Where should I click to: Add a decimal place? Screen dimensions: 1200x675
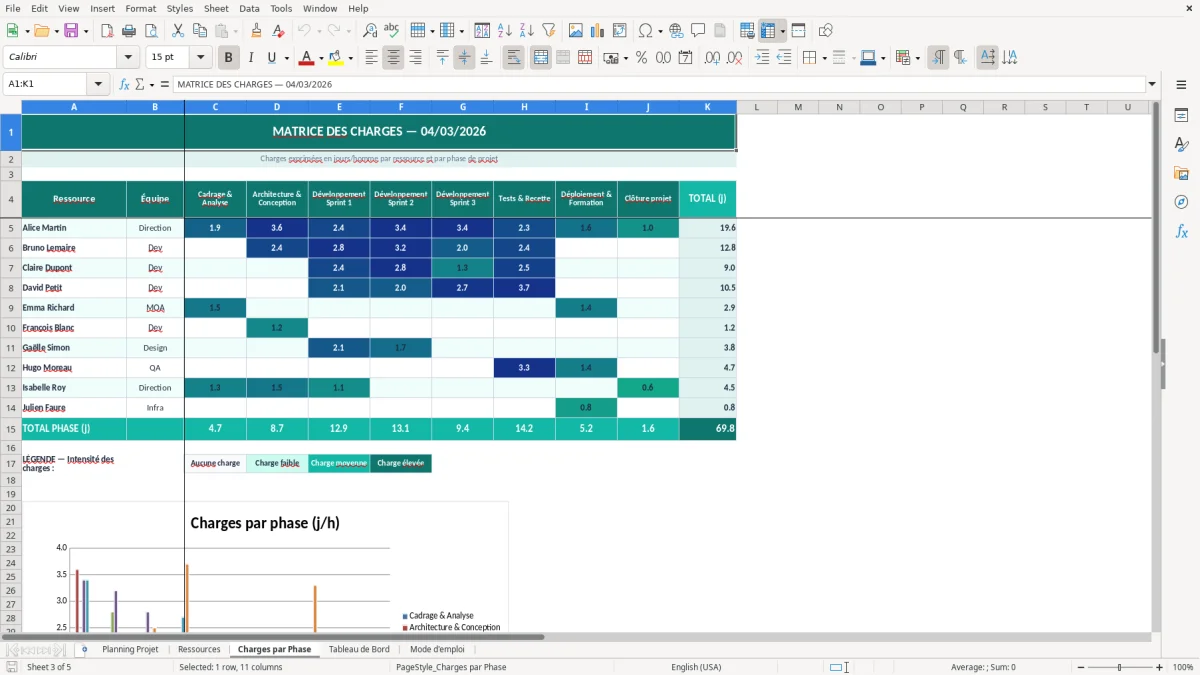coord(712,58)
